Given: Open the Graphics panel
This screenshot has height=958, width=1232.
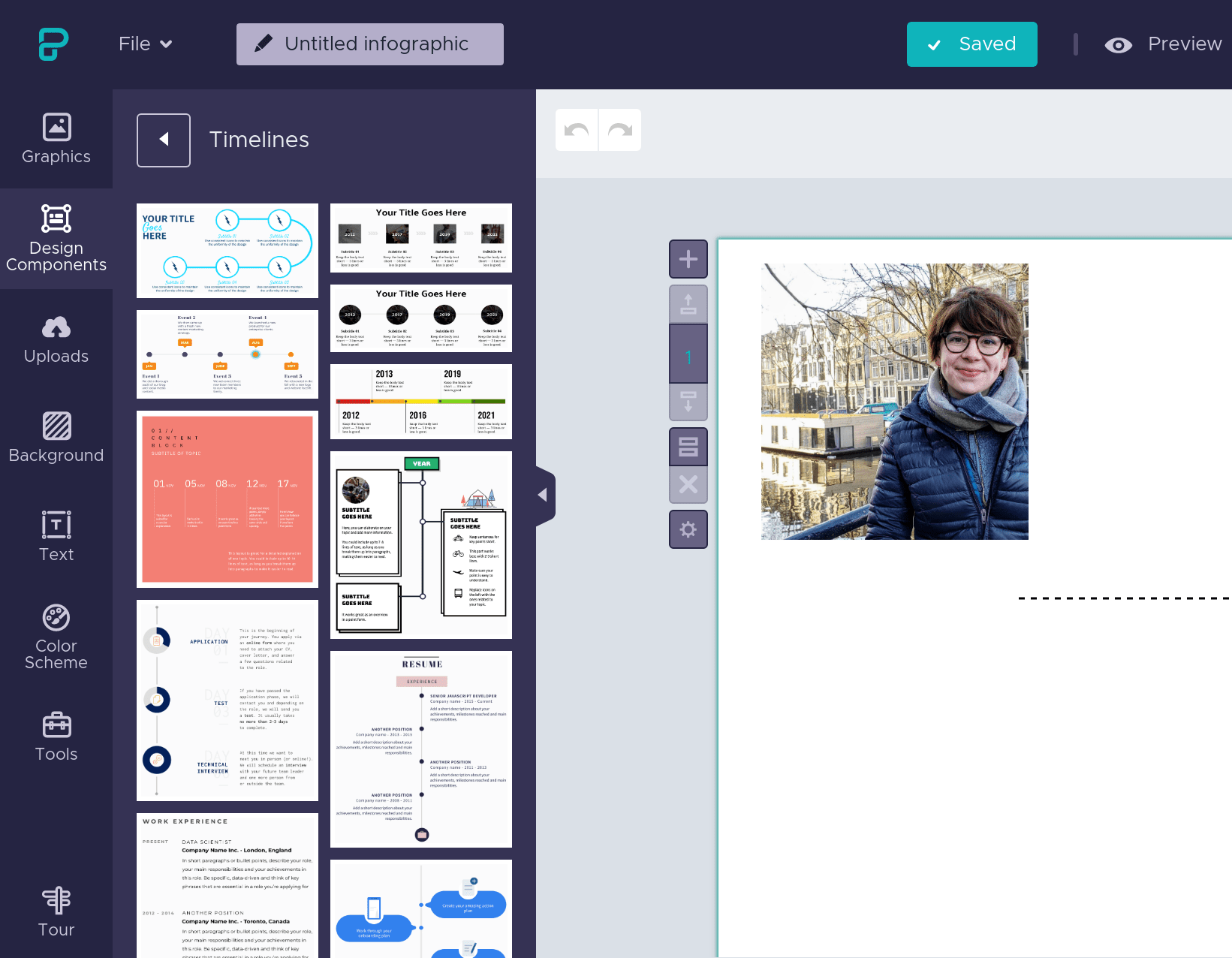Looking at the screenshot, I should pos(56,139).
